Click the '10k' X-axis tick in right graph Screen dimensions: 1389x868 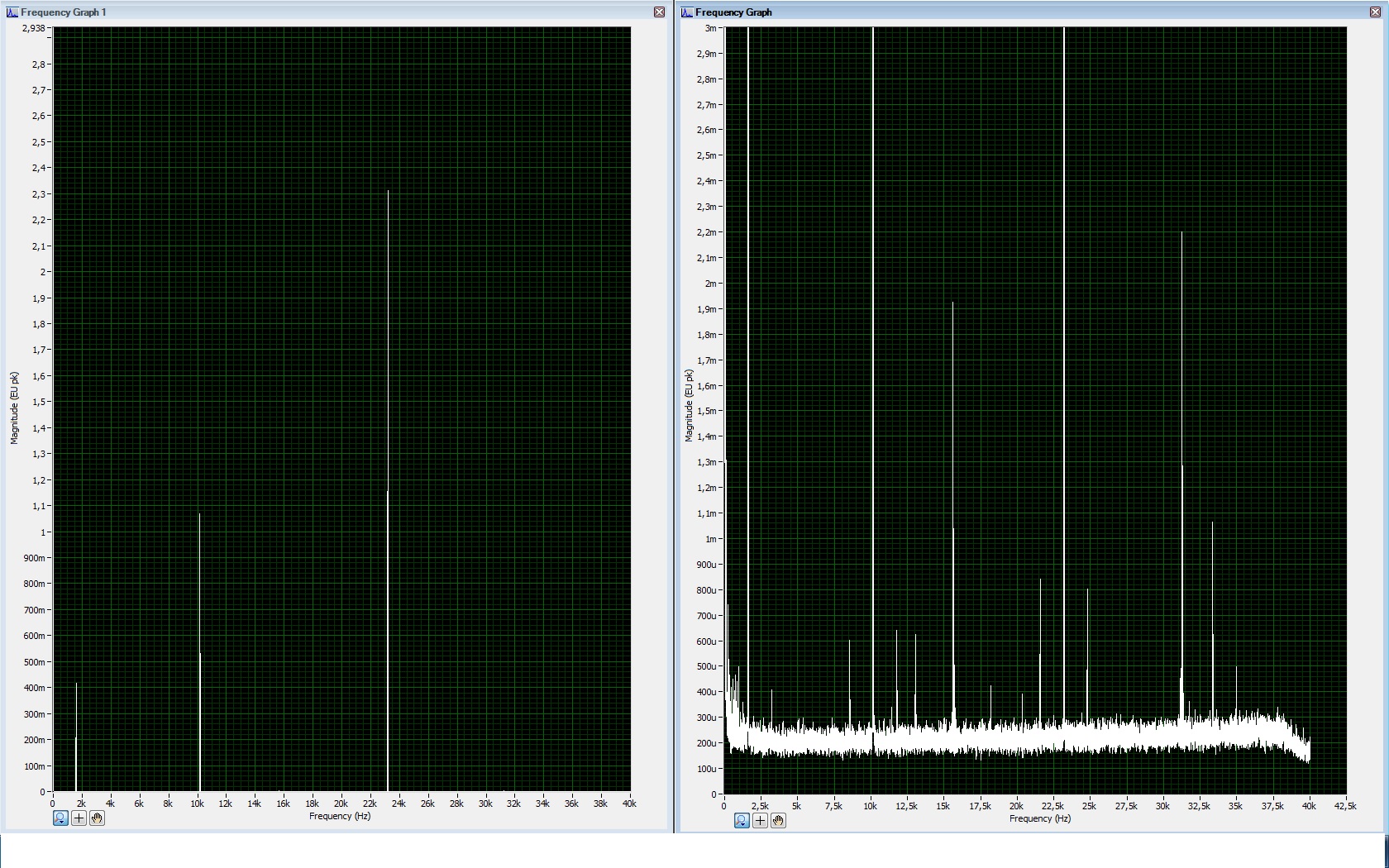(870, 806)
